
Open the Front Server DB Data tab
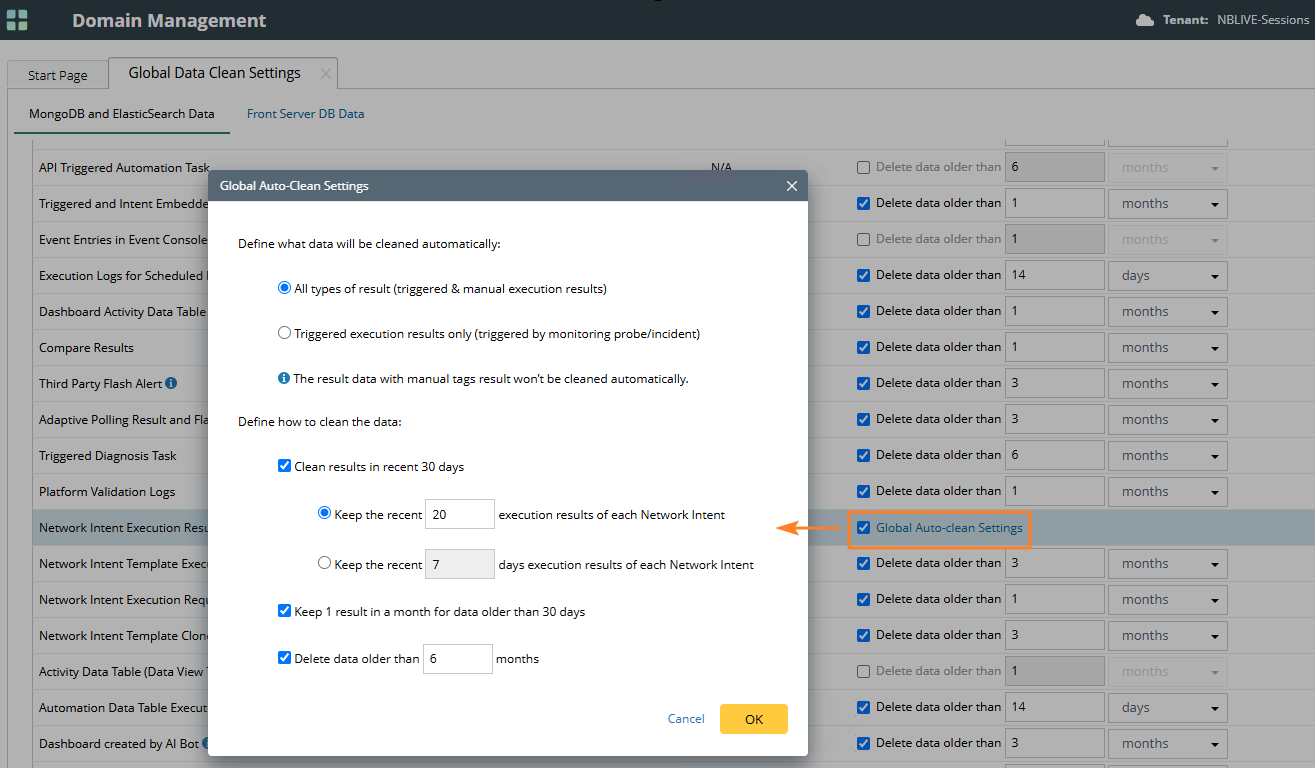pos(305,114)
